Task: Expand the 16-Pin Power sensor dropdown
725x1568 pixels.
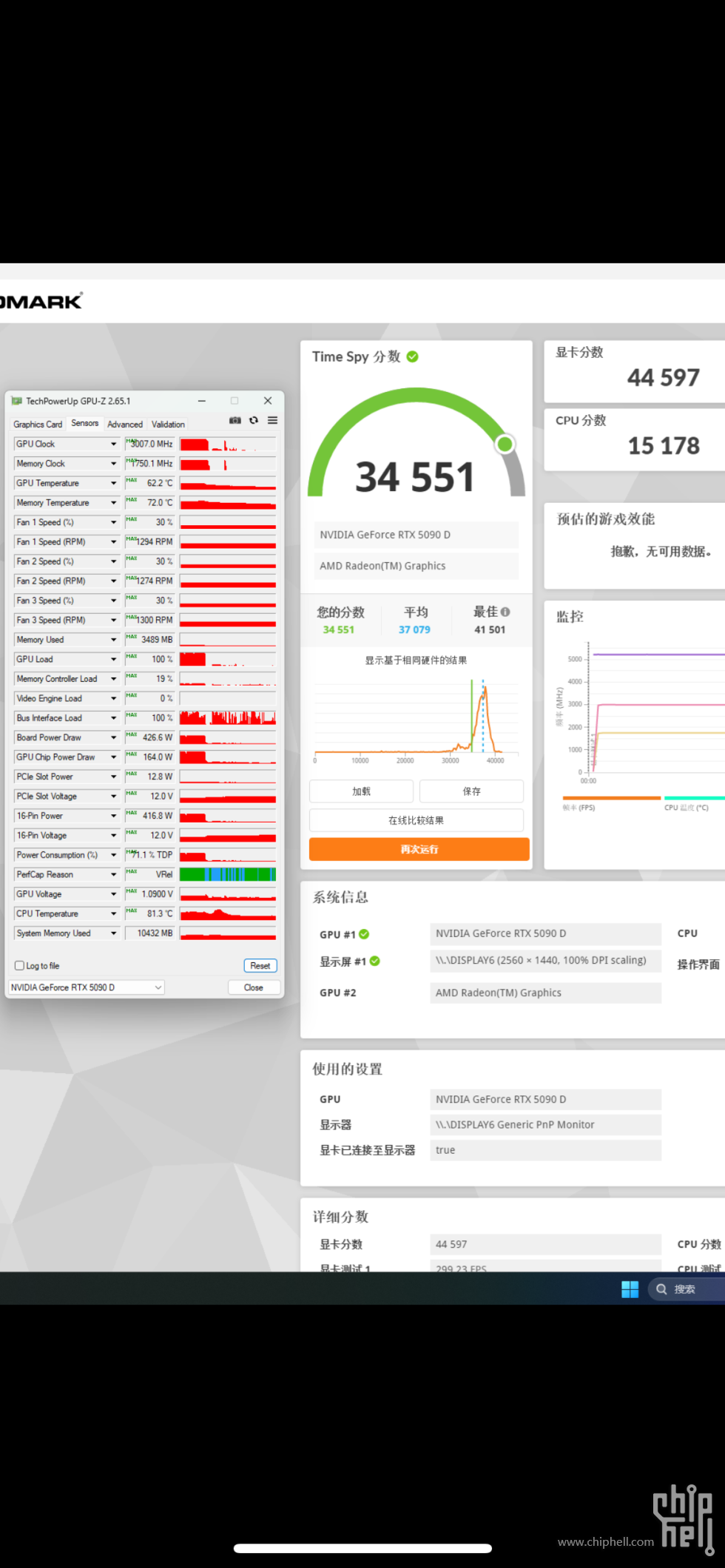Action: point(114,816)
